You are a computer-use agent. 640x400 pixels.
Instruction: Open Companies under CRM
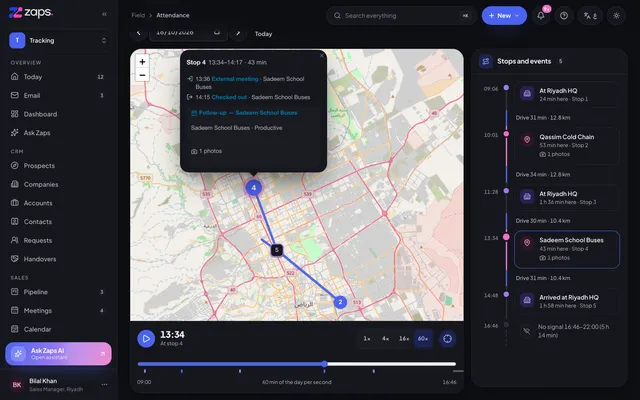[x=57, y=184]
